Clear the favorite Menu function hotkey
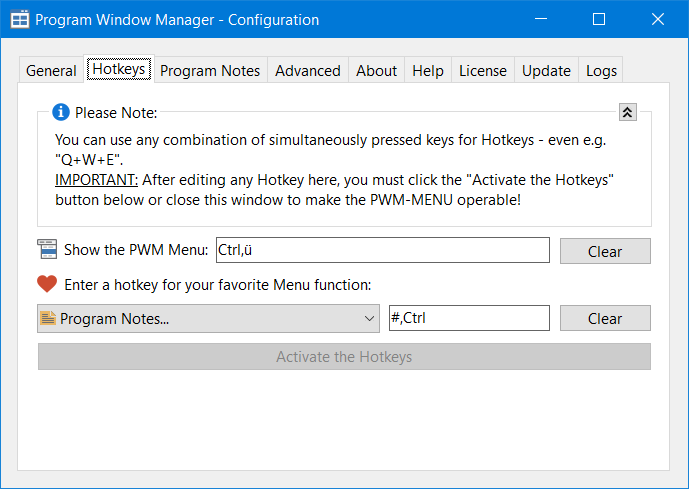The width and height of the screenshot is (689, 489). coord(605,319)
